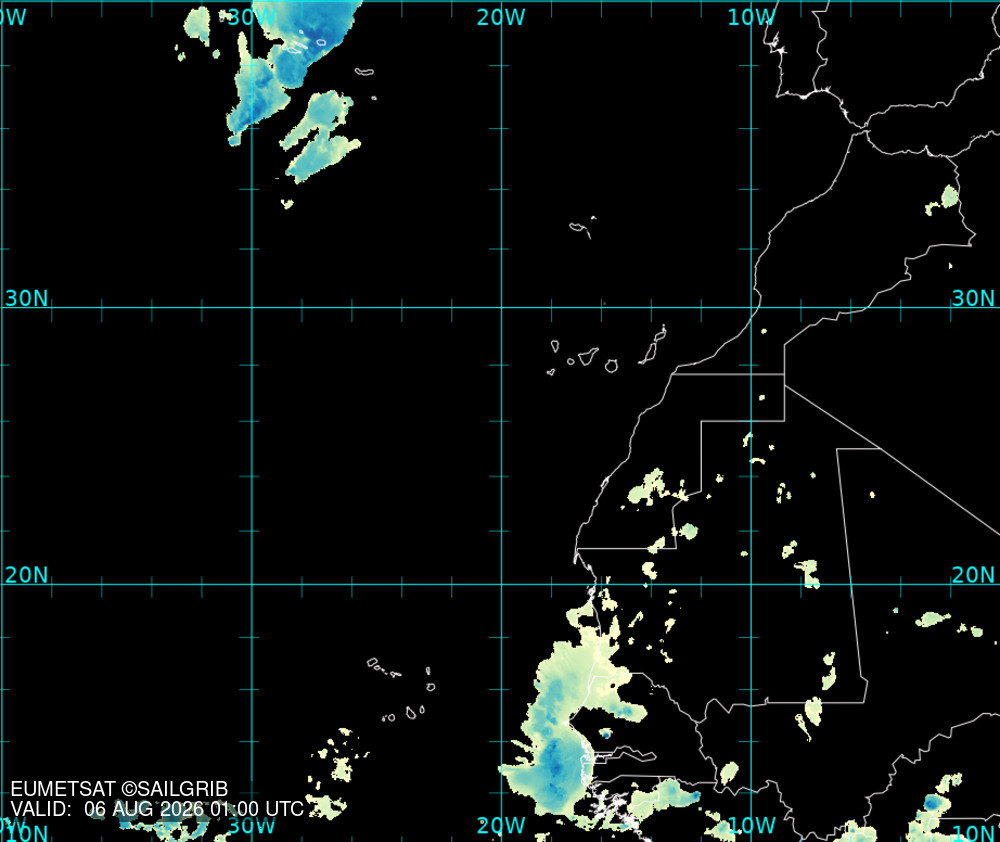The height and width of the screenshot is (842, 1000).
Task: Click the 20N latitude label on left edge
Action: (x=27, y=575)
